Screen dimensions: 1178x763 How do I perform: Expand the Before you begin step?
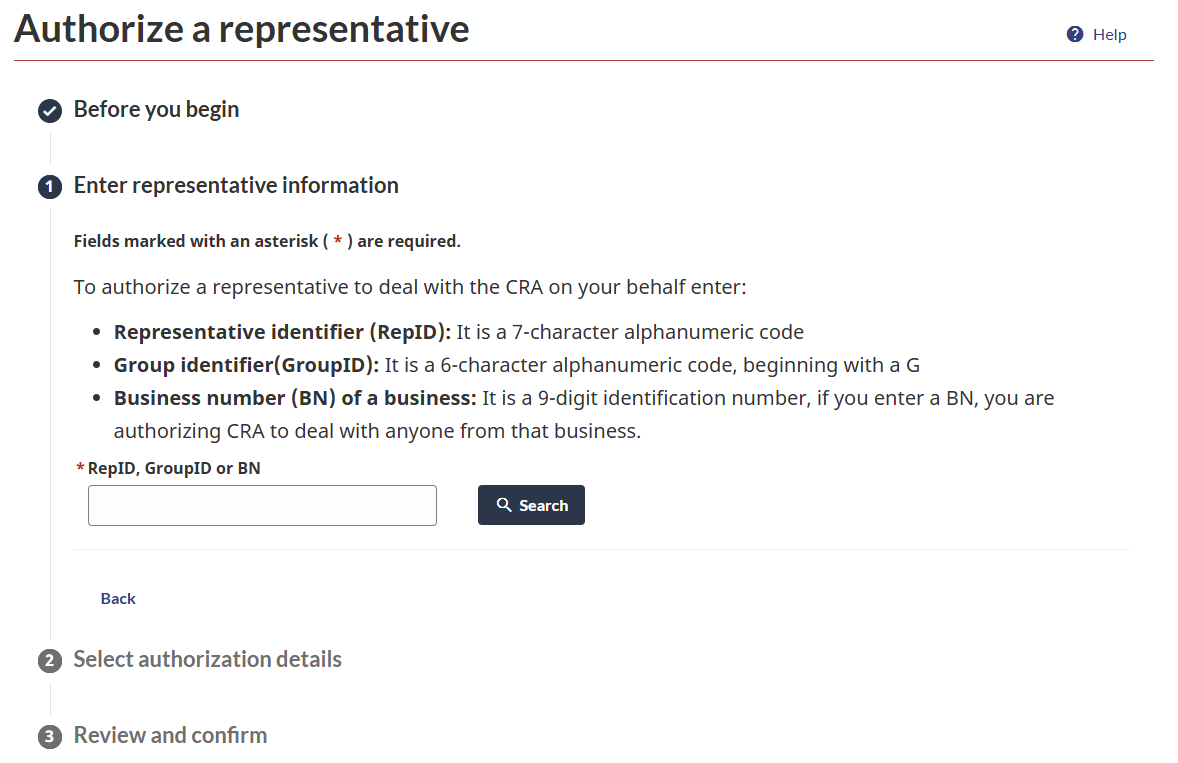[x=156, y=109]
